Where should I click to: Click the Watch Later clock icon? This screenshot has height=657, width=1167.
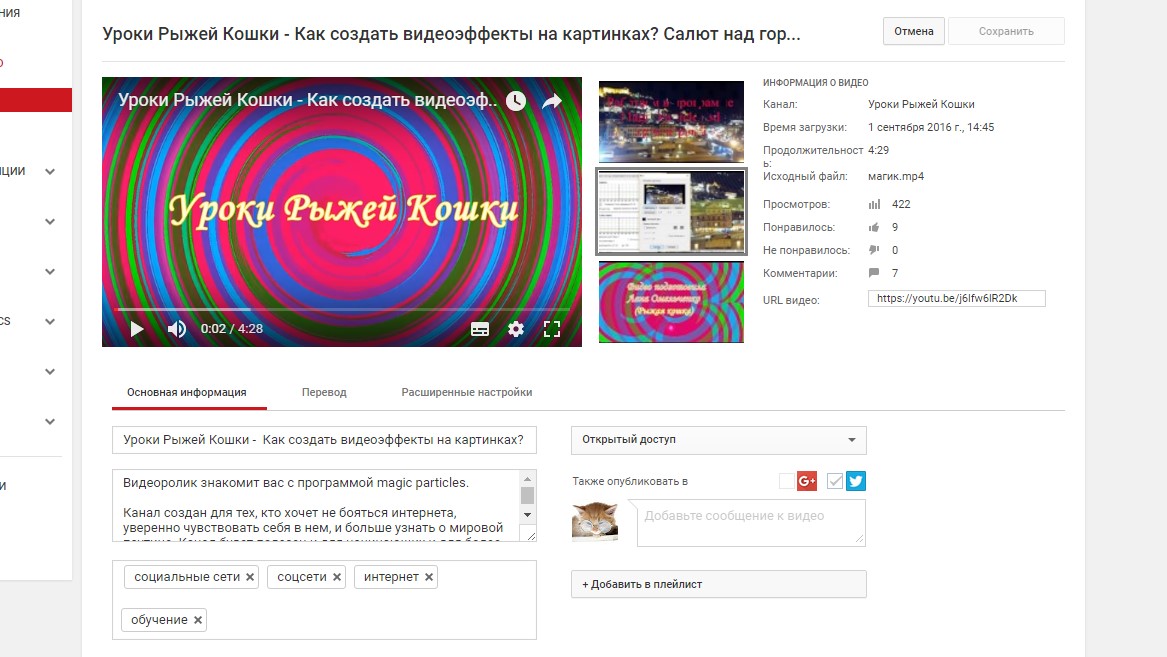[515, 101]
